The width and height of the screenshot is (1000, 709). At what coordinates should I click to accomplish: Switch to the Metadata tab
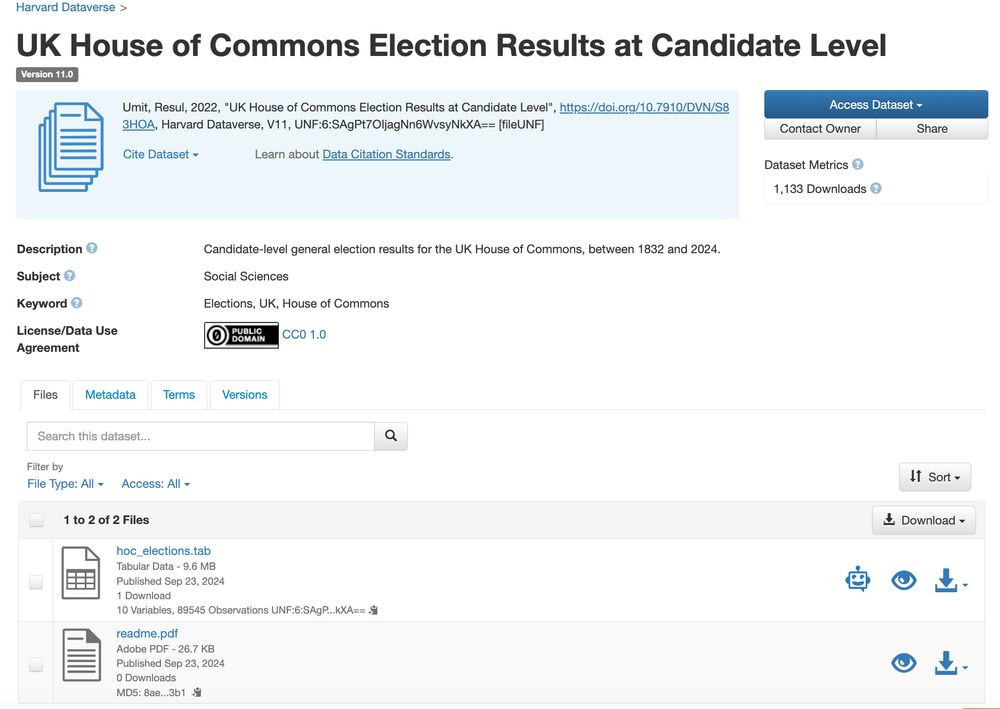click(110, 395)
